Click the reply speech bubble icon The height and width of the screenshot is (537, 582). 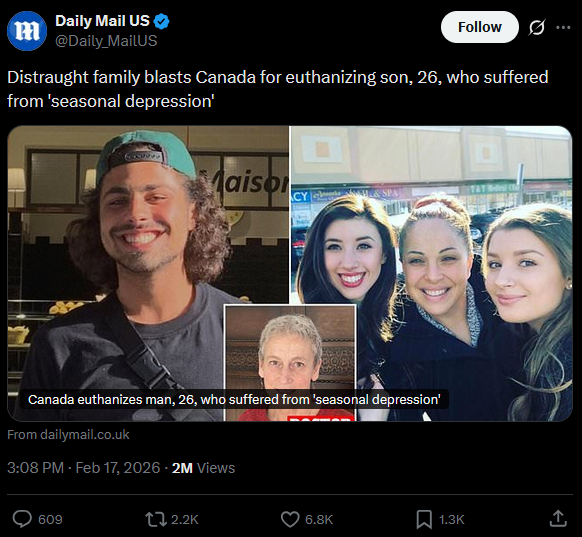point(22,519)
